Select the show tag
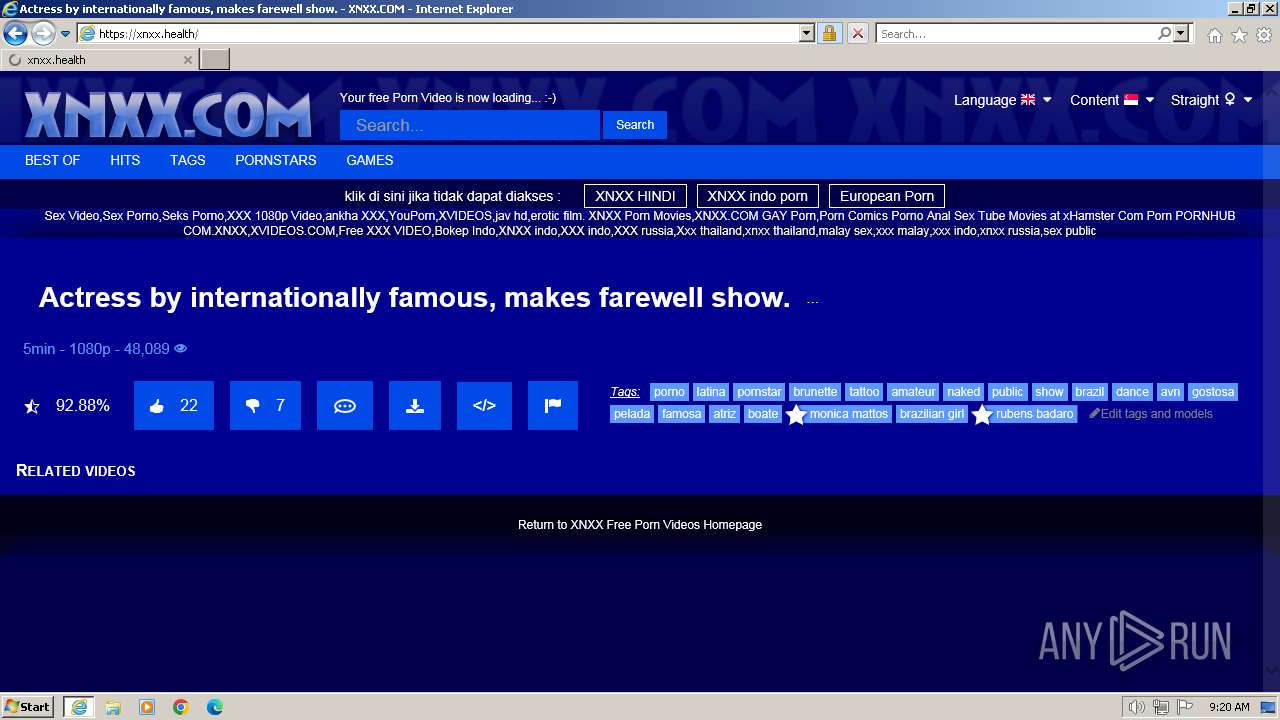This screenshot has height=720, width=1280. tap(1049, 392)
